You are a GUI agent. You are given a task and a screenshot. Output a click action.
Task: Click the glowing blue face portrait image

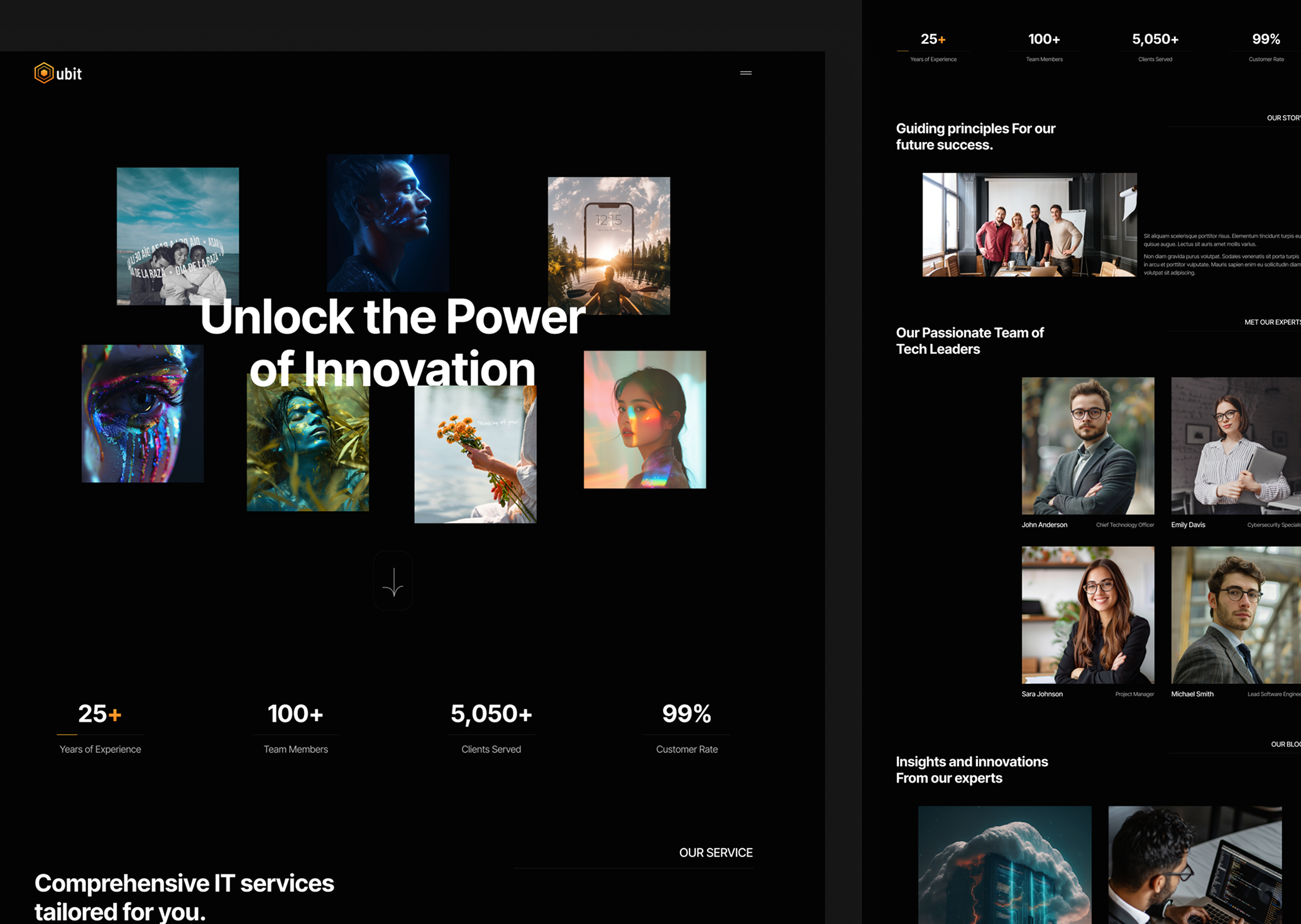[x=388, y=221]
